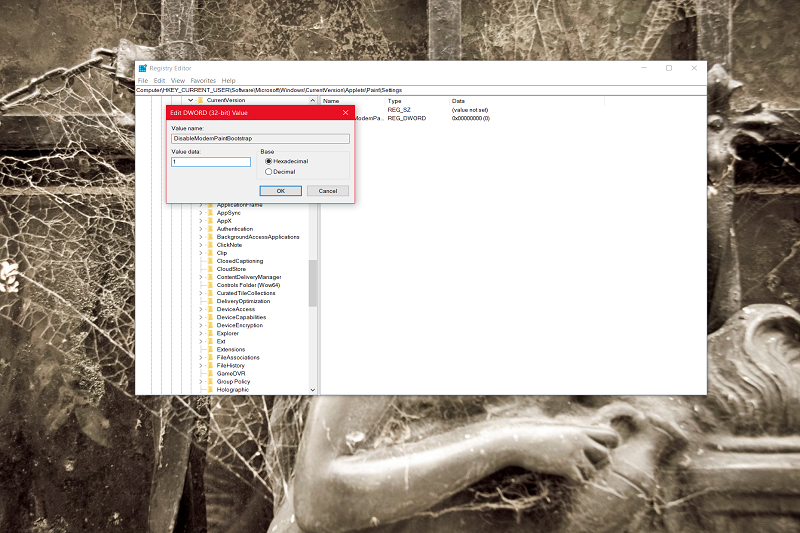800x533 pixels.
Task: Open the Favorites menu
Action: 203,81
